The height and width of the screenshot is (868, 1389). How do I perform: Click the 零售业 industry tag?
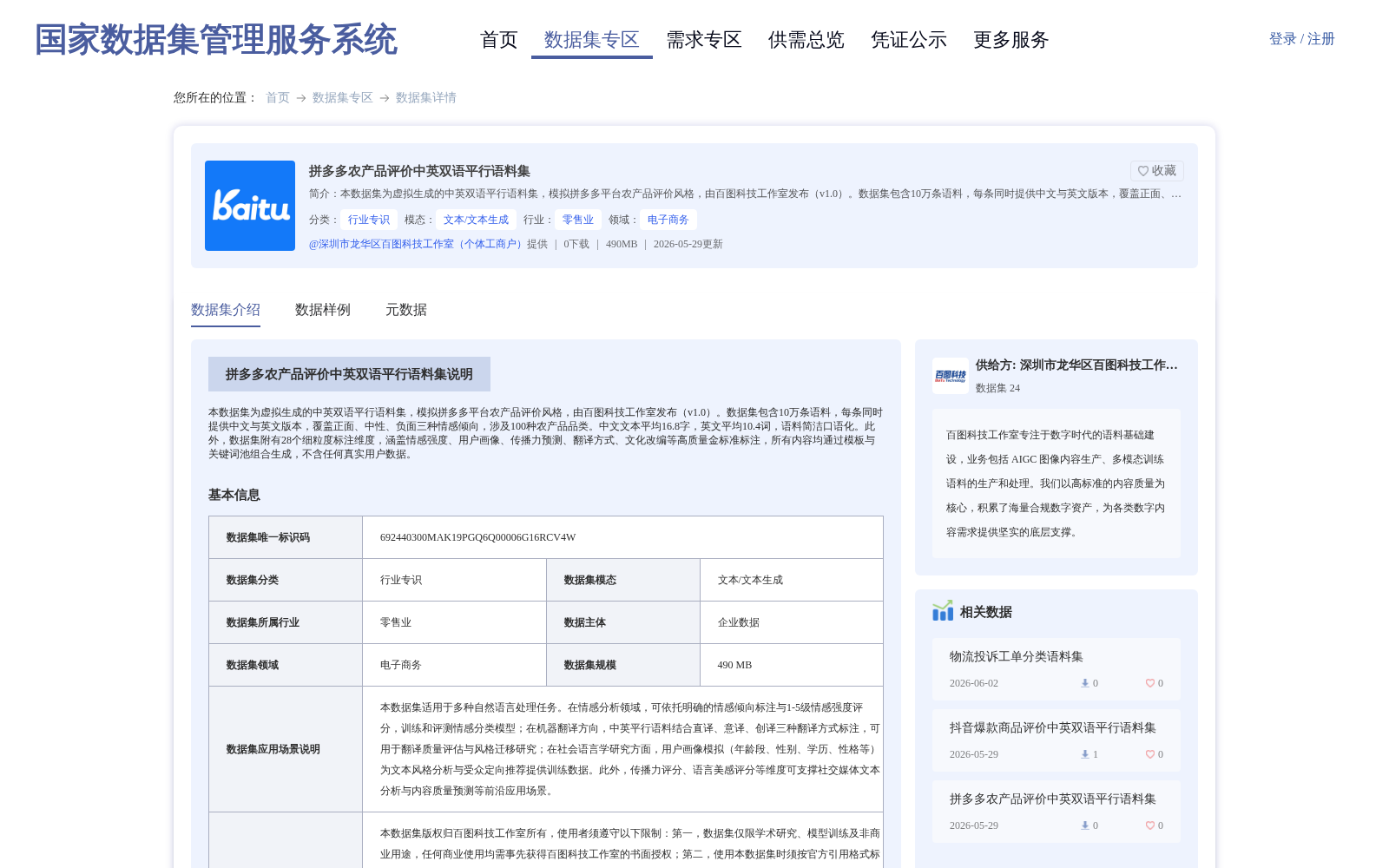tap(578, 220)
